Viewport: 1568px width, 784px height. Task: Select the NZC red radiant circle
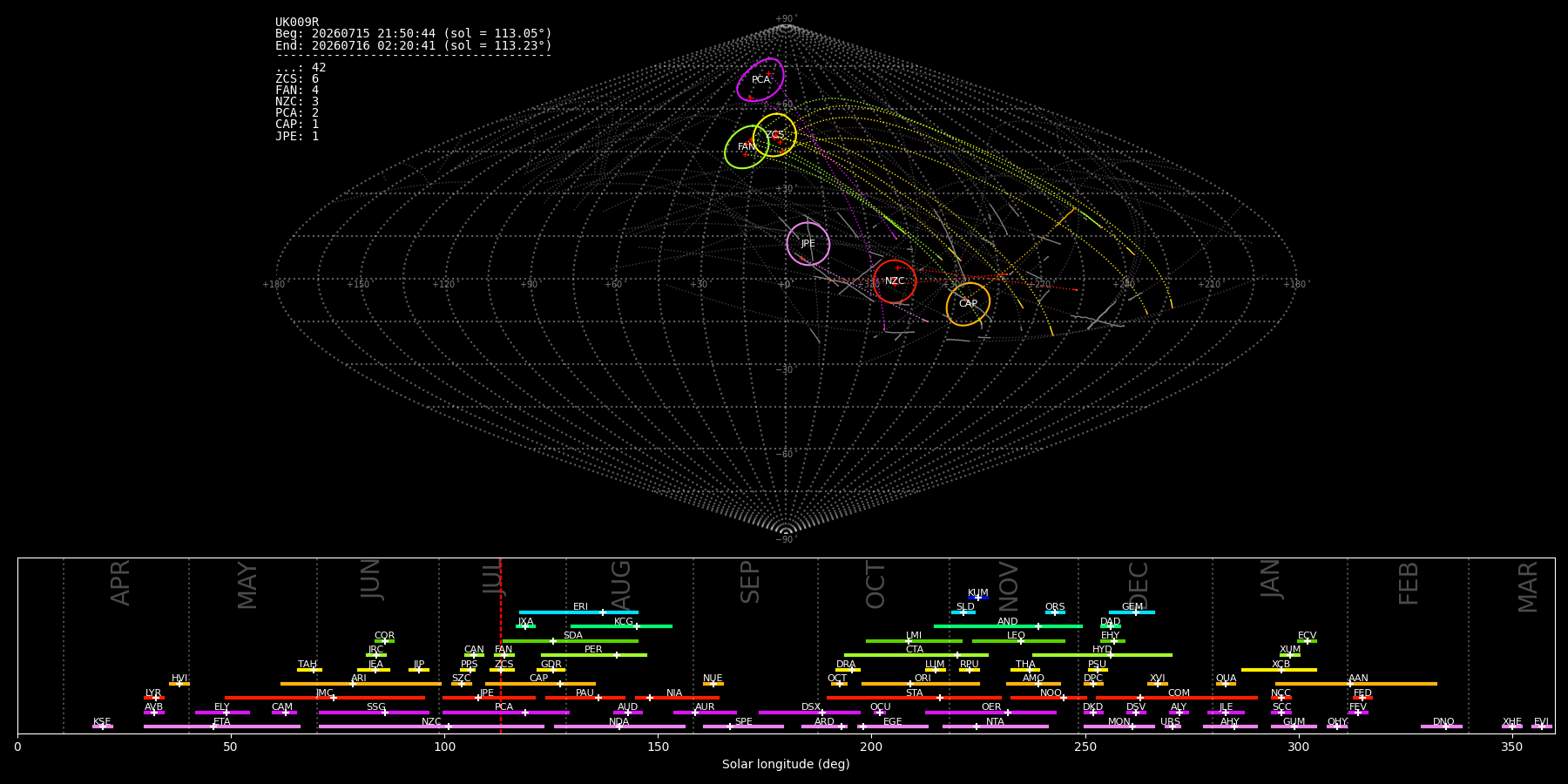point(895,281)
